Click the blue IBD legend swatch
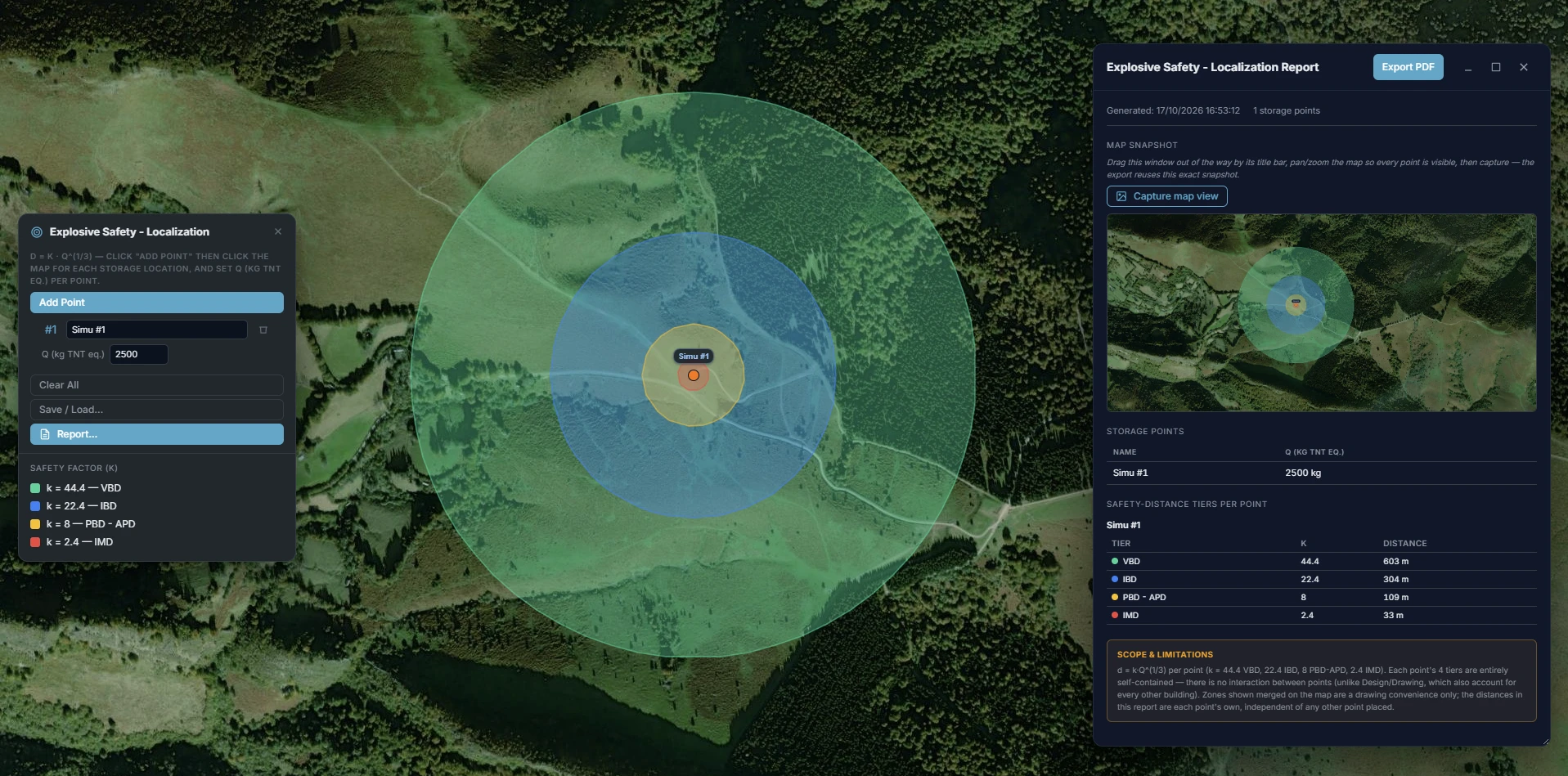The height and width of the screenshot is (776, 1568). click(35, 506)
